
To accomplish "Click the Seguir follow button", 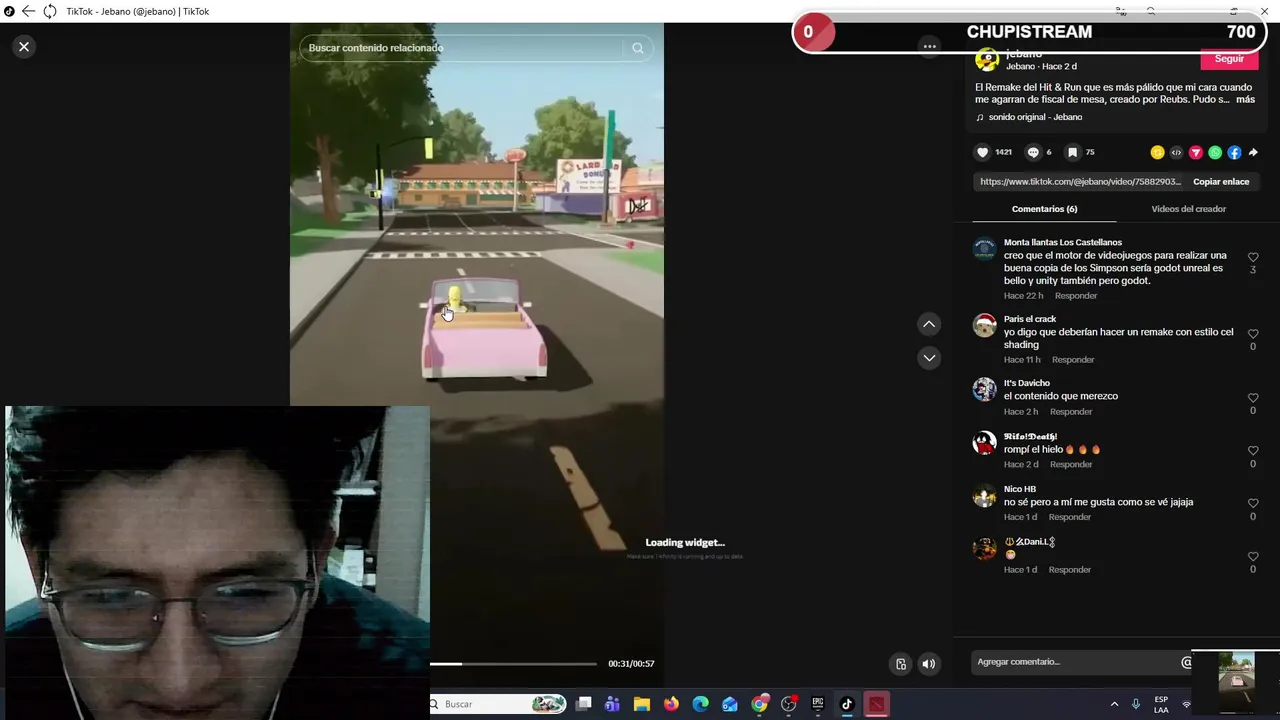I will (x=1229, y=59).
